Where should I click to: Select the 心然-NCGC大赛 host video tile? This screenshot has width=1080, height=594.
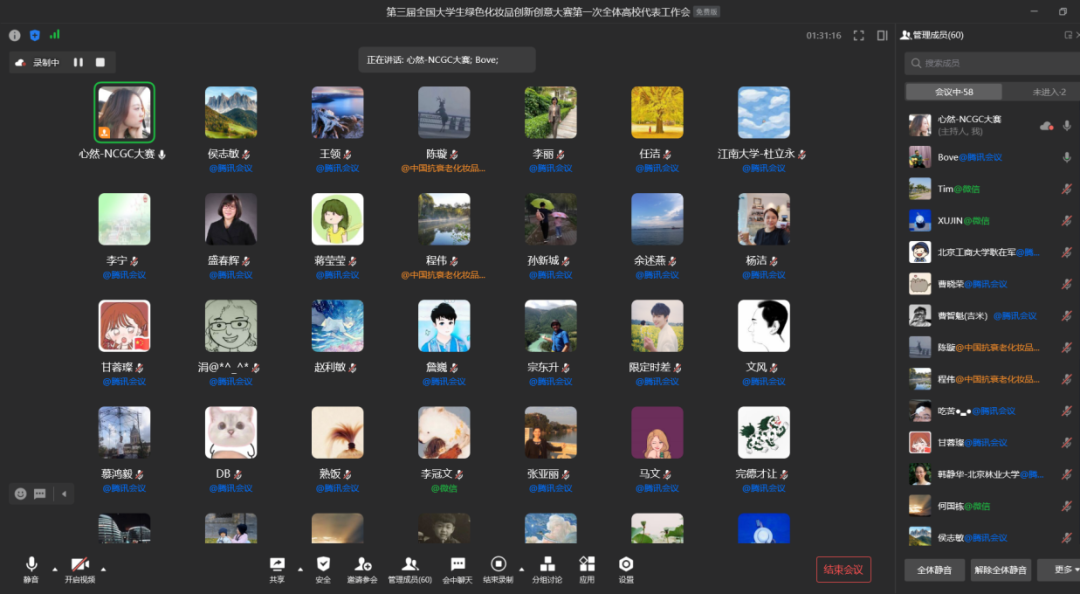coord(125,112)
